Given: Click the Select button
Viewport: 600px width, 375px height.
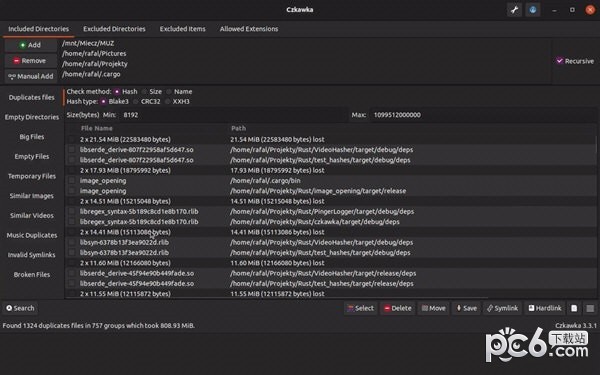Looking at the screenshot, I should coord(361,308).
